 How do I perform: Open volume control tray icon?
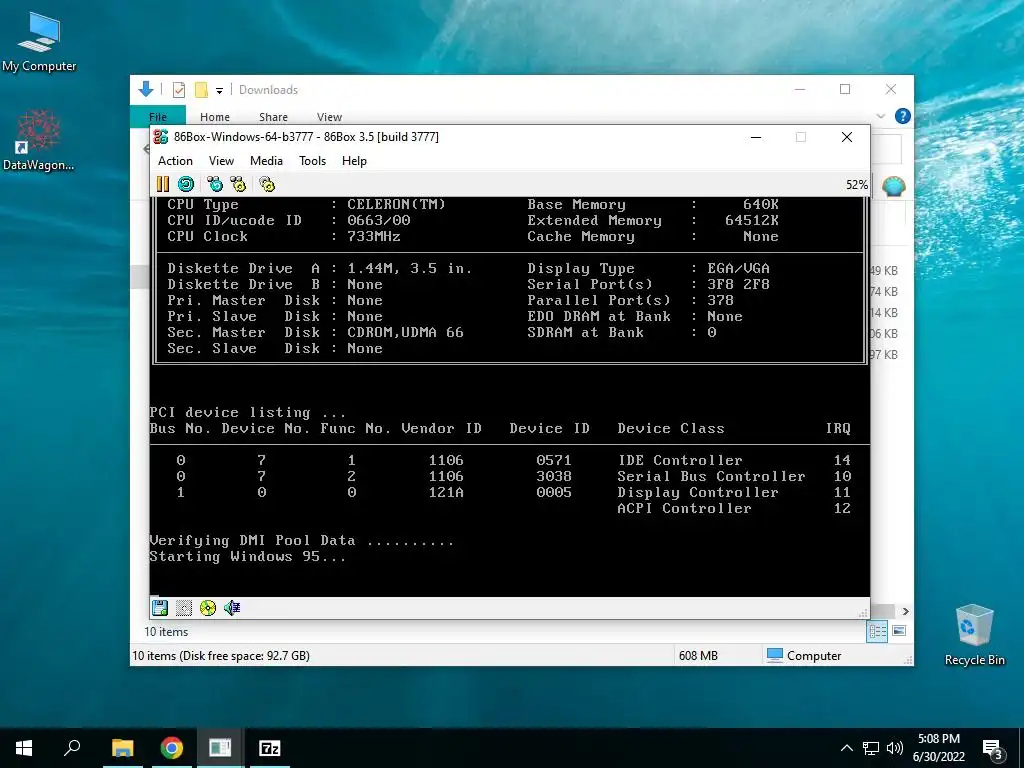point(895,748)
